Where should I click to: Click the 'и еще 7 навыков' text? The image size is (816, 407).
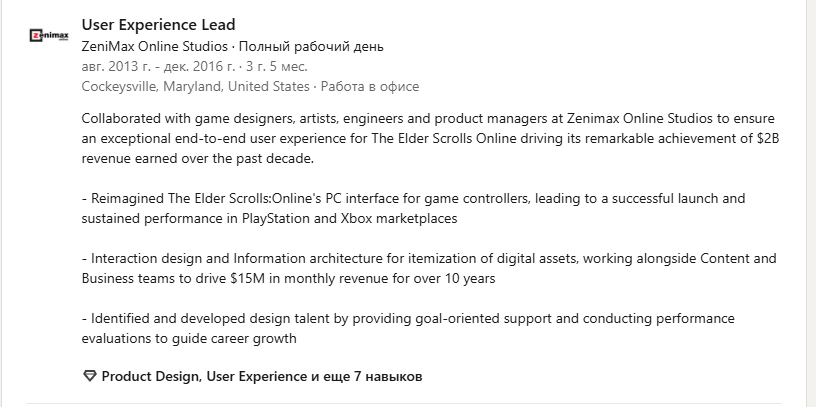[366, 376]
